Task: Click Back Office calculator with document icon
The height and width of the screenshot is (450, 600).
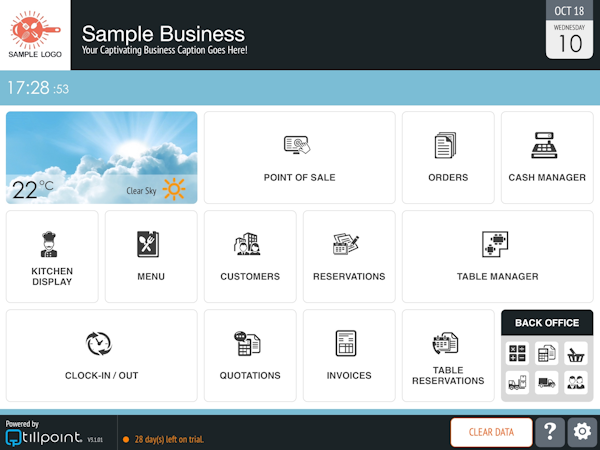Action: (x=546, y=353)
